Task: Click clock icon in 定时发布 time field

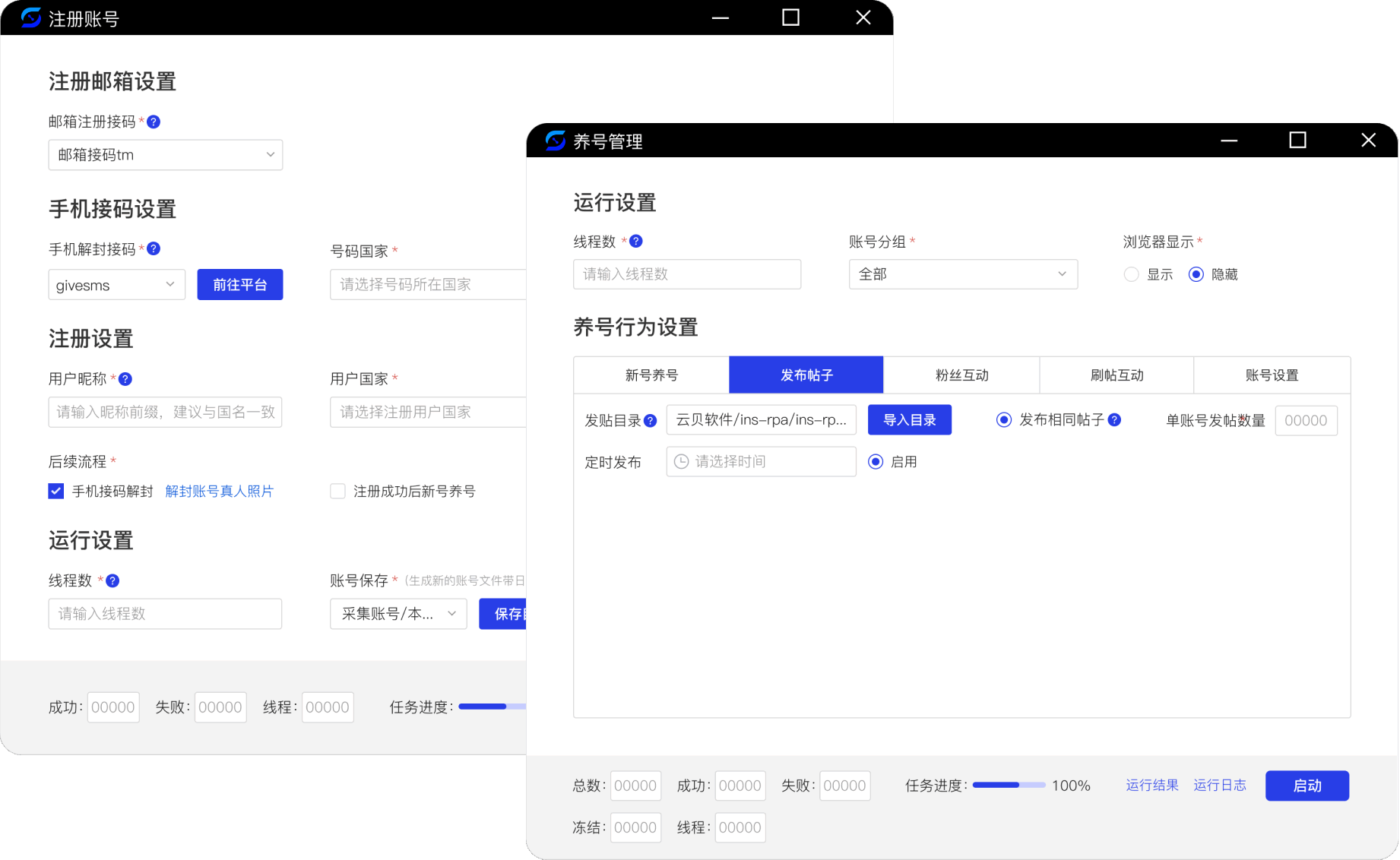Action: 682,462
